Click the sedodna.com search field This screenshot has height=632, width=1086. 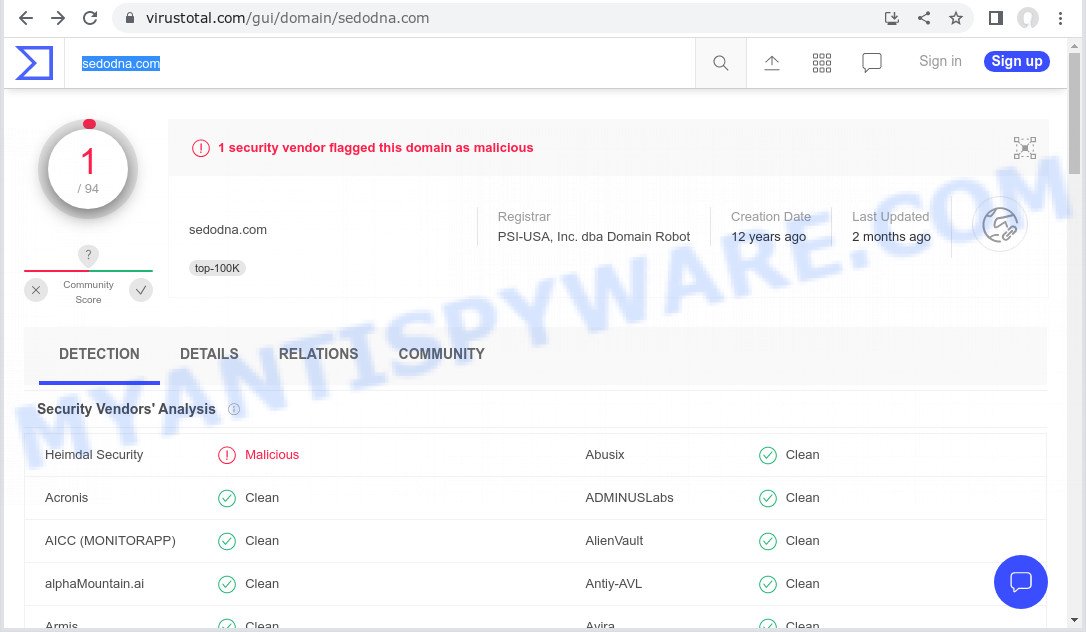pyautogui.click(x=381, y=63)
